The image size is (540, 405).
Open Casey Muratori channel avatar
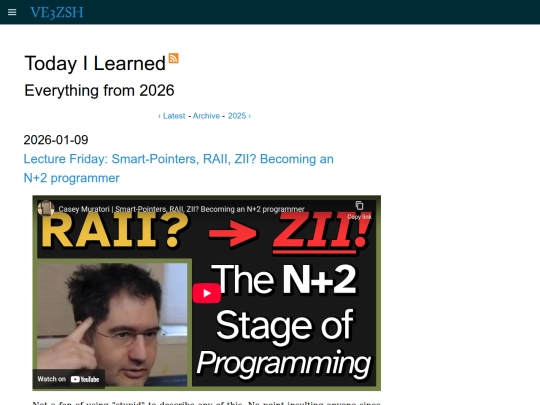pyautogui.click(x=46, y=209)
